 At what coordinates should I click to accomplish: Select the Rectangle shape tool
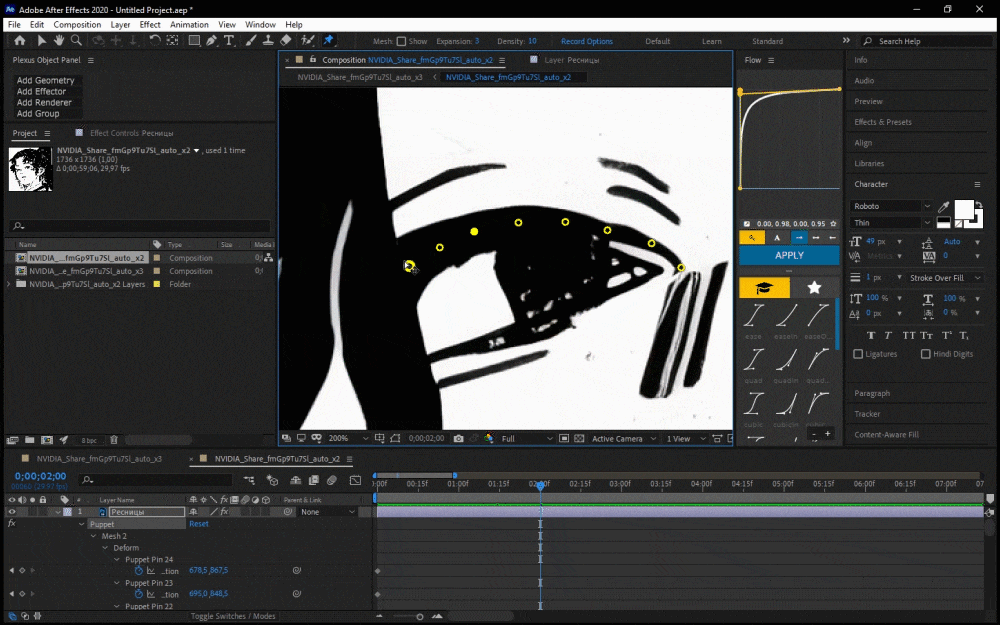click(194, 41)
